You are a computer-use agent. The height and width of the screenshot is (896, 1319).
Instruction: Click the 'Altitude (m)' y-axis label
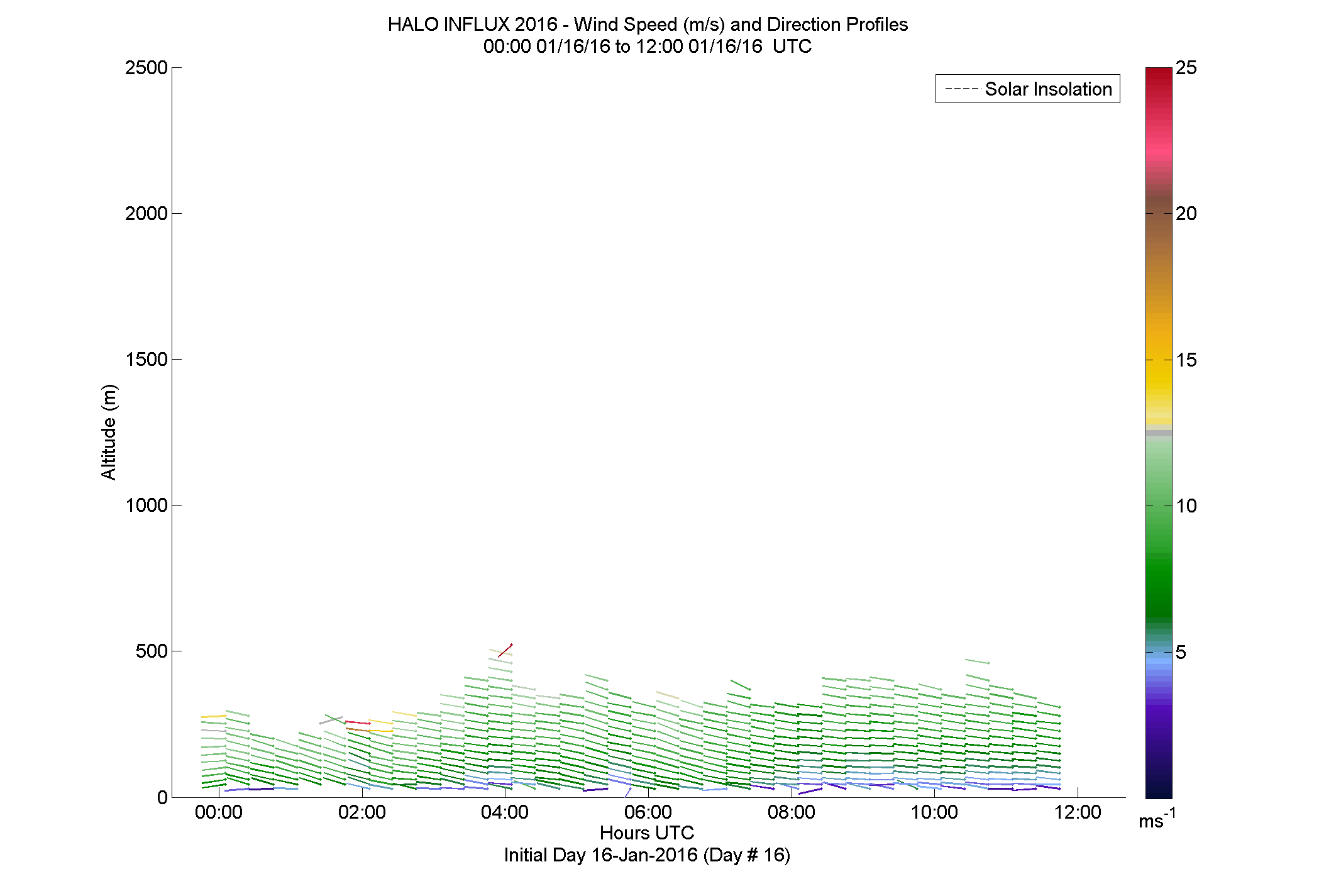point(109,432)
